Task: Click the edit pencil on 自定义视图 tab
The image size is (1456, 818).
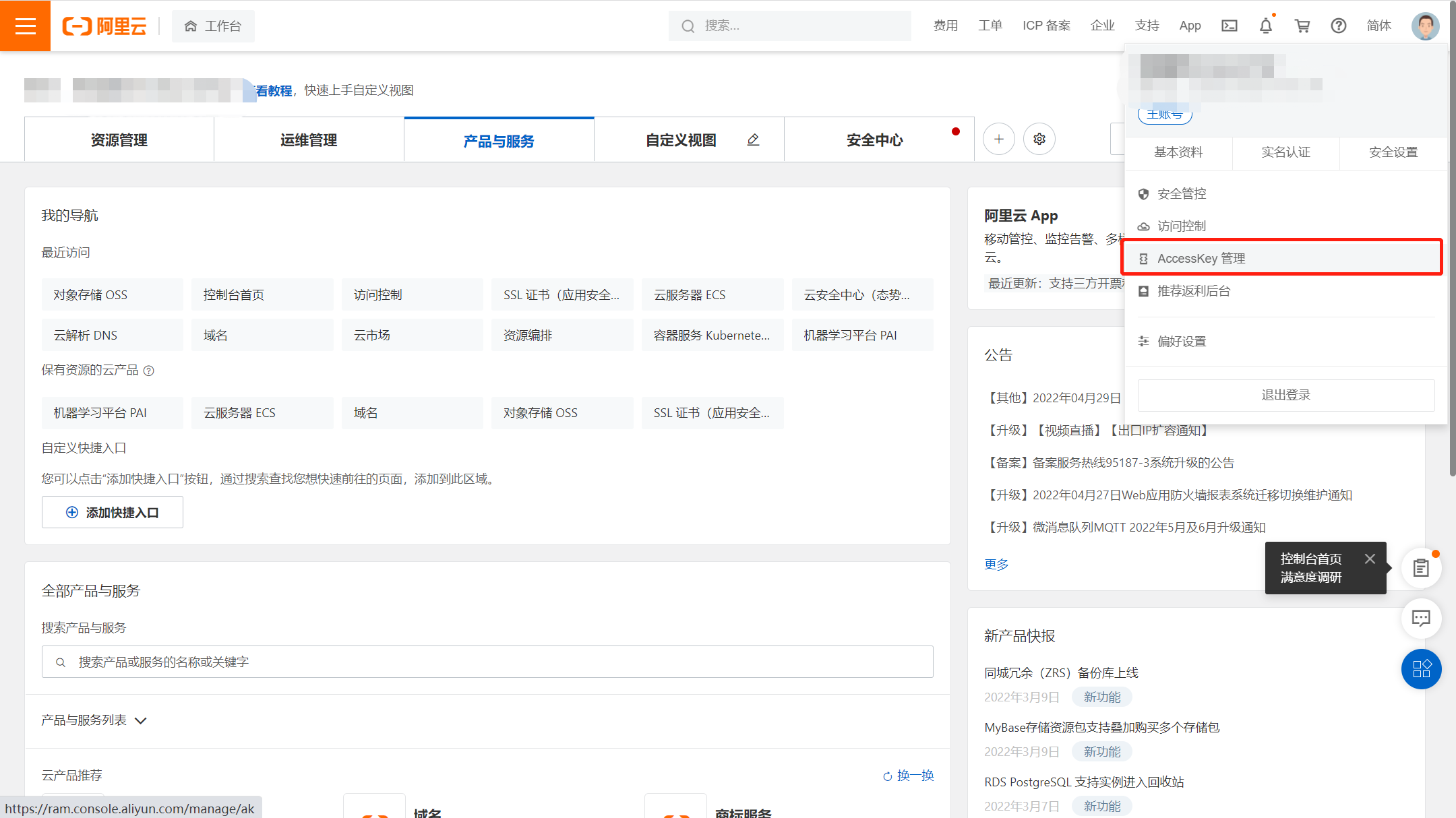Action: click(753, 139)
